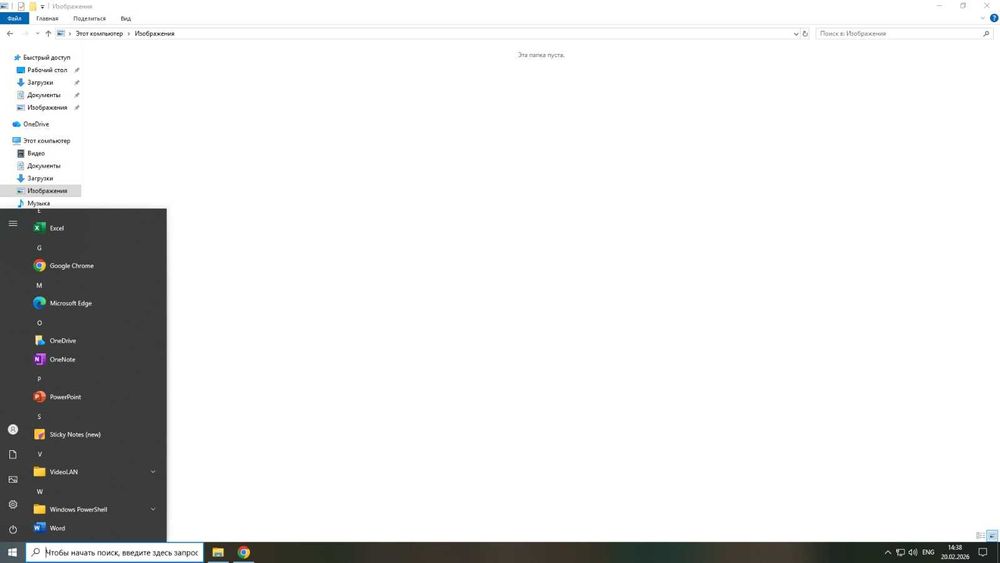Open Документы under Этот компьютер
The height and width of the screenshot is (563, 1000).
click(43, 166)
